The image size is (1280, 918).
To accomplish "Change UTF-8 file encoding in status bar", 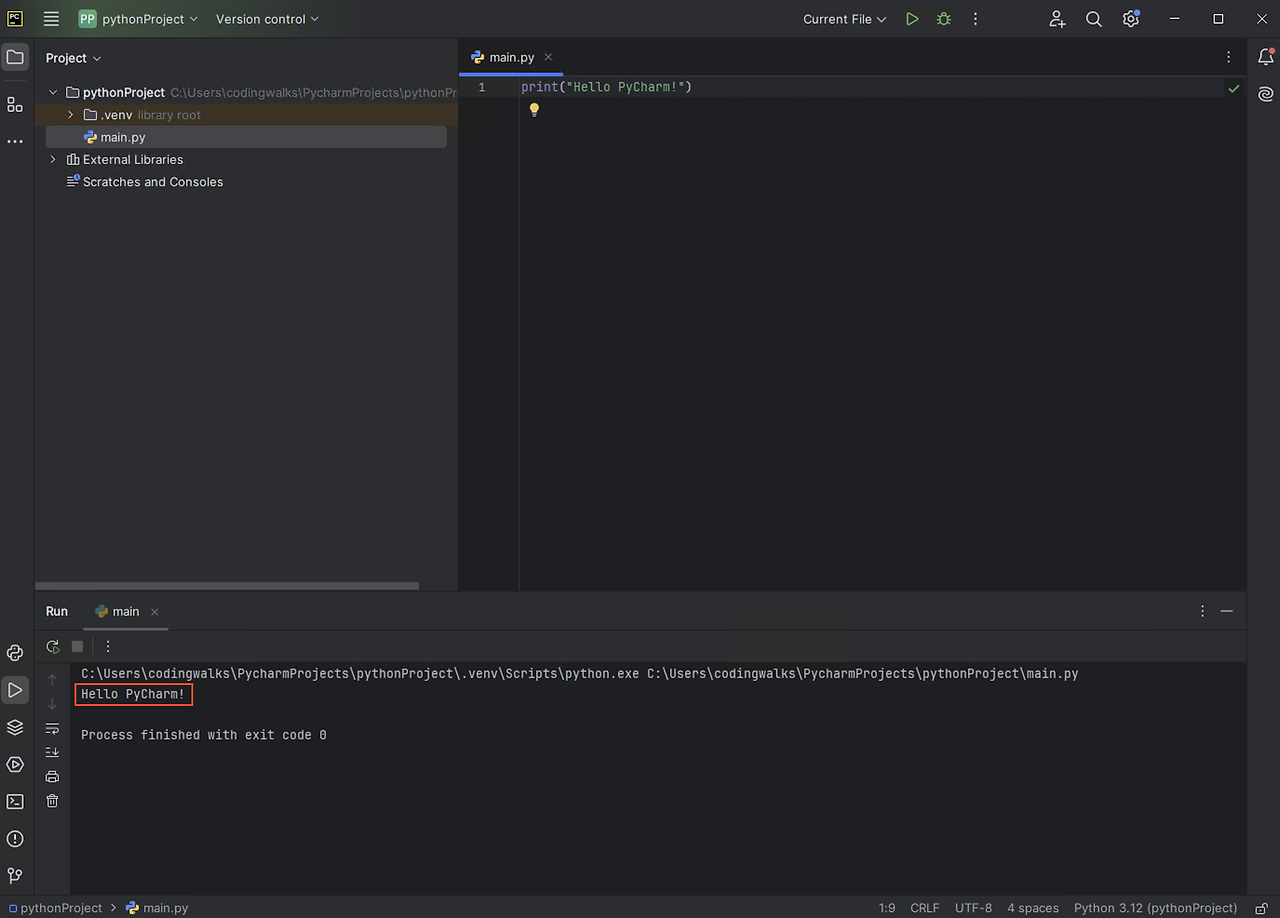I will click(x=974, y=908).
